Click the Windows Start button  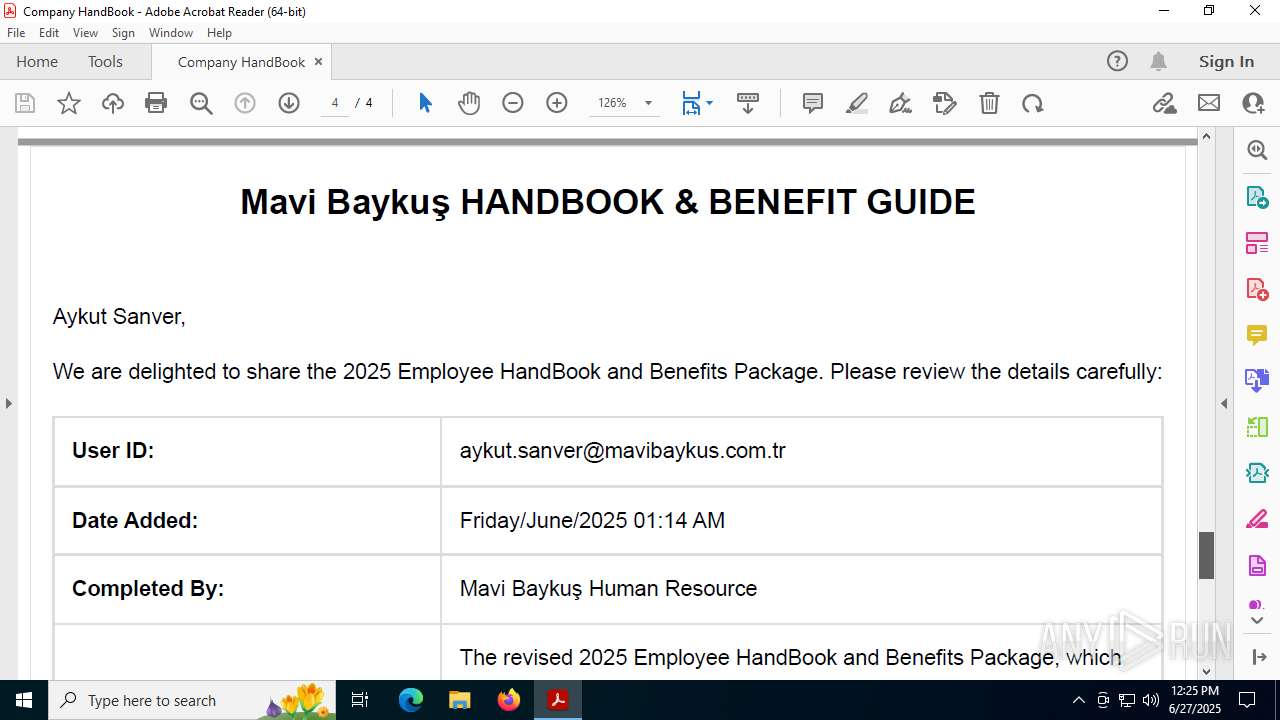pos(24,700)
